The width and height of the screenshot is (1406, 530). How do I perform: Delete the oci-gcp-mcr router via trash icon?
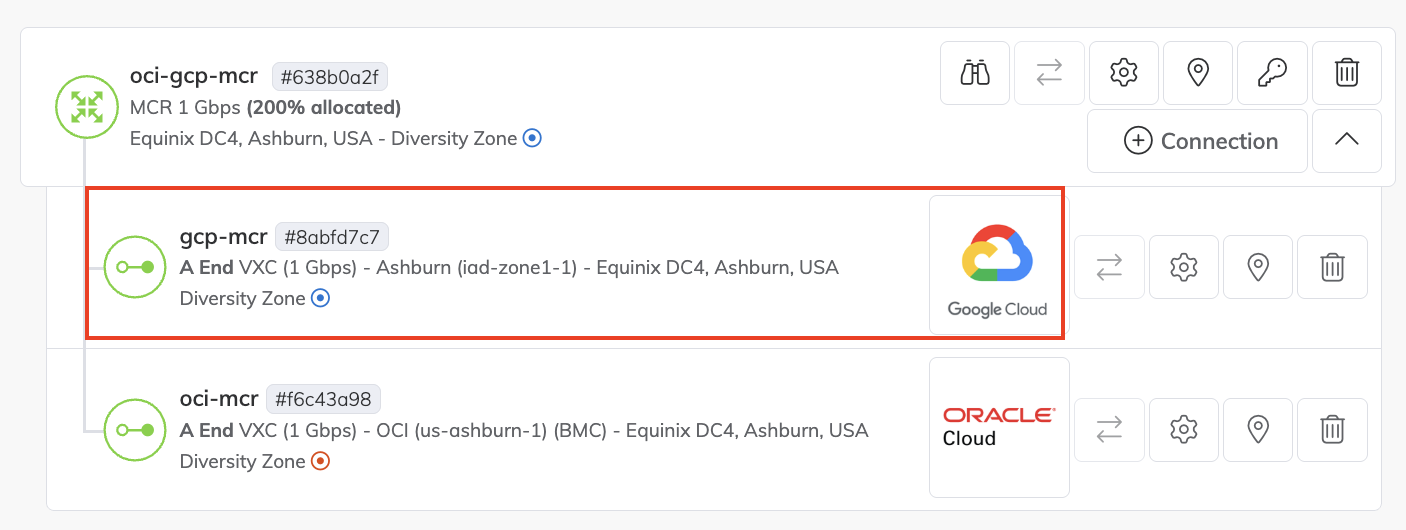coord(1347,73)
